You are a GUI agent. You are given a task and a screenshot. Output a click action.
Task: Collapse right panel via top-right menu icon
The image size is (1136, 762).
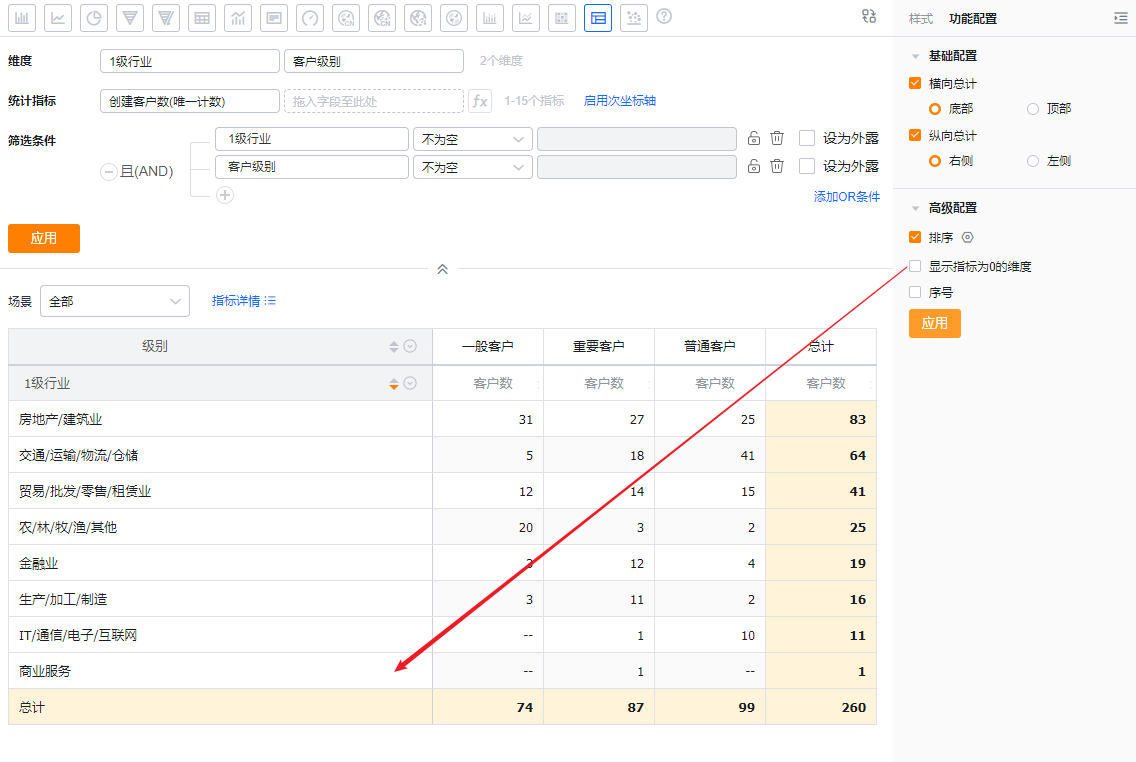(x=1121, y=19)
